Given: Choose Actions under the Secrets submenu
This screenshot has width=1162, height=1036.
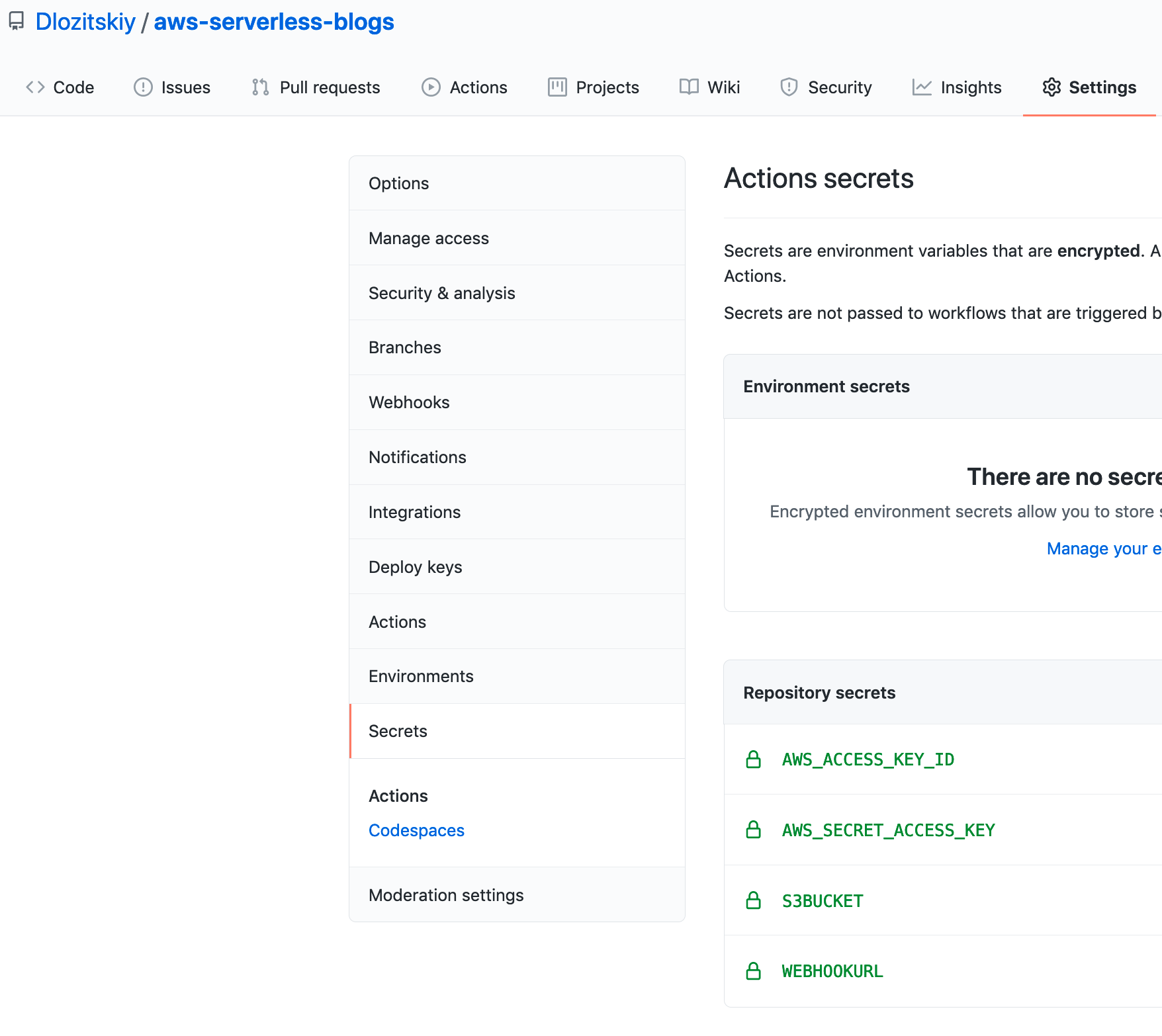Looking at the screenshot, I should [398, 796].
